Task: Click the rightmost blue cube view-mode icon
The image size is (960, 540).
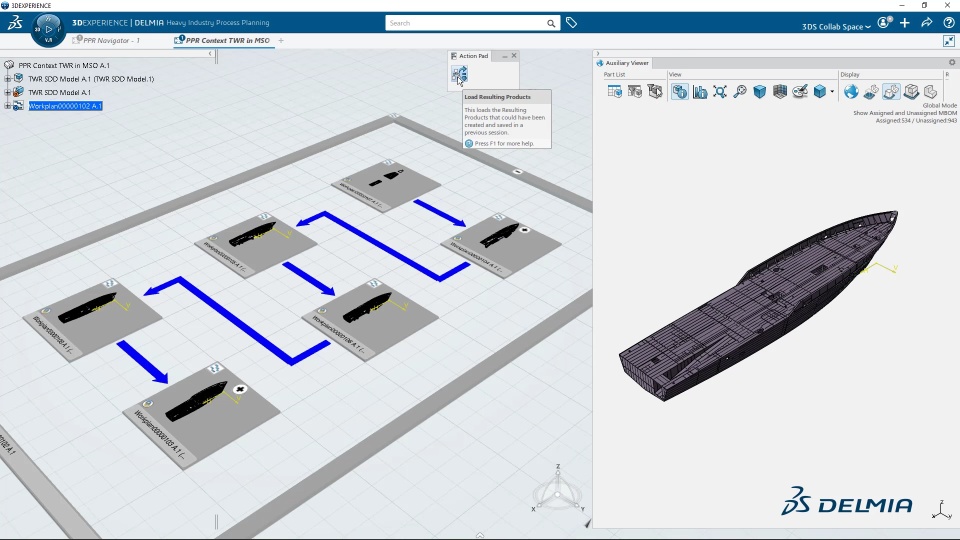Action: click(820, 91)
